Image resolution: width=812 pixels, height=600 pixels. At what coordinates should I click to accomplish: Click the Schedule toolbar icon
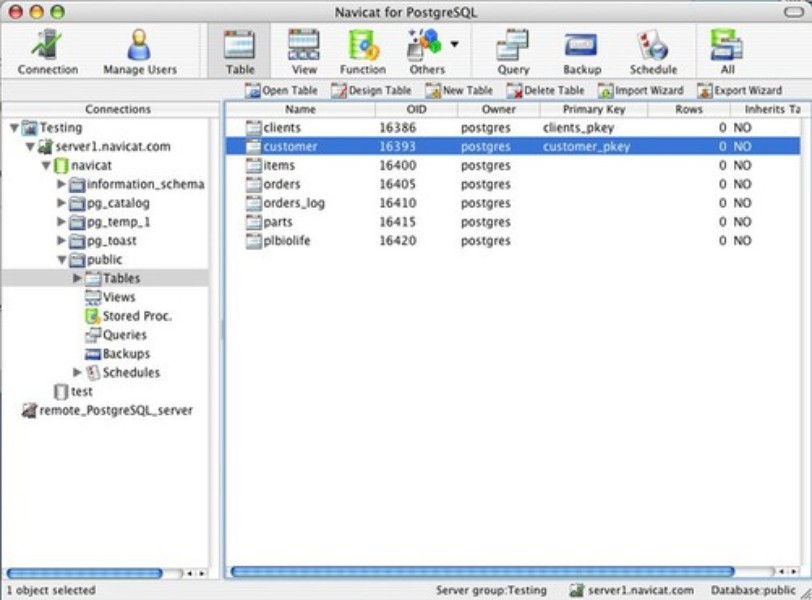click(654, 51)
